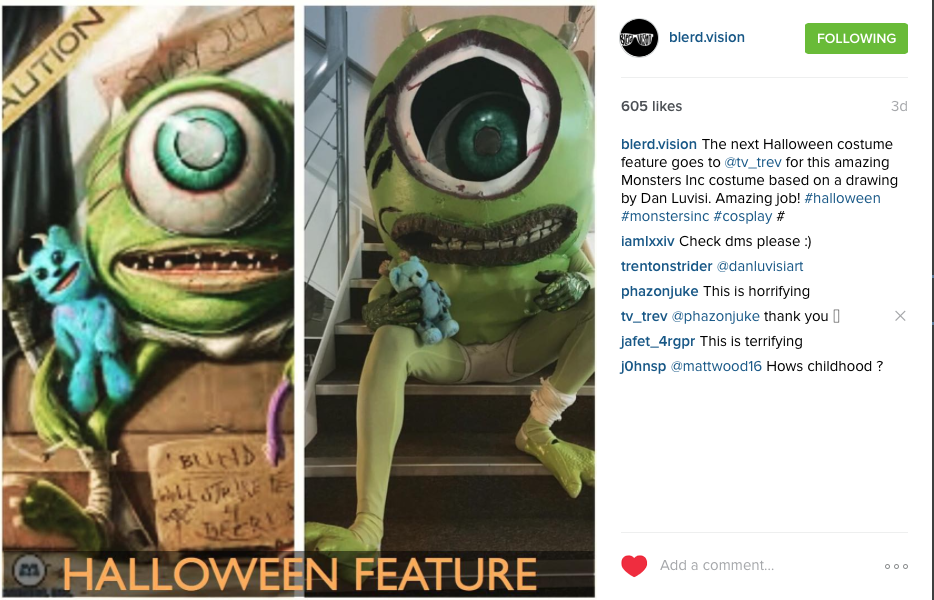This screenshot has width=934, height=600.
Task: View jafet_4rgpr commenter profile
Action: click(x=658, y=341)
